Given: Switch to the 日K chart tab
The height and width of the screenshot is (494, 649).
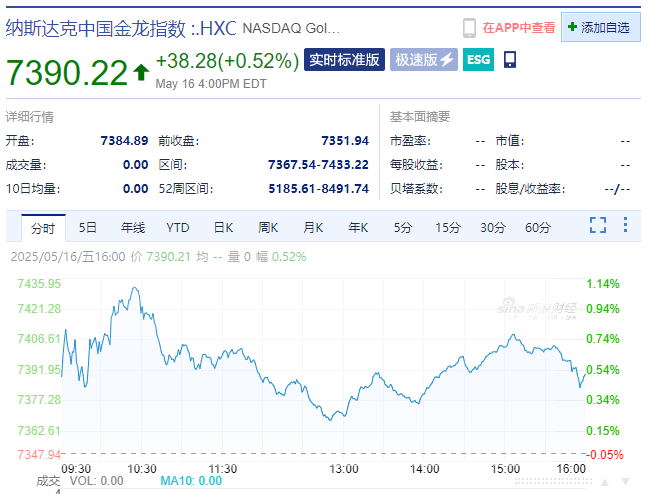Looking at the screenshot, I should (224, 228).
